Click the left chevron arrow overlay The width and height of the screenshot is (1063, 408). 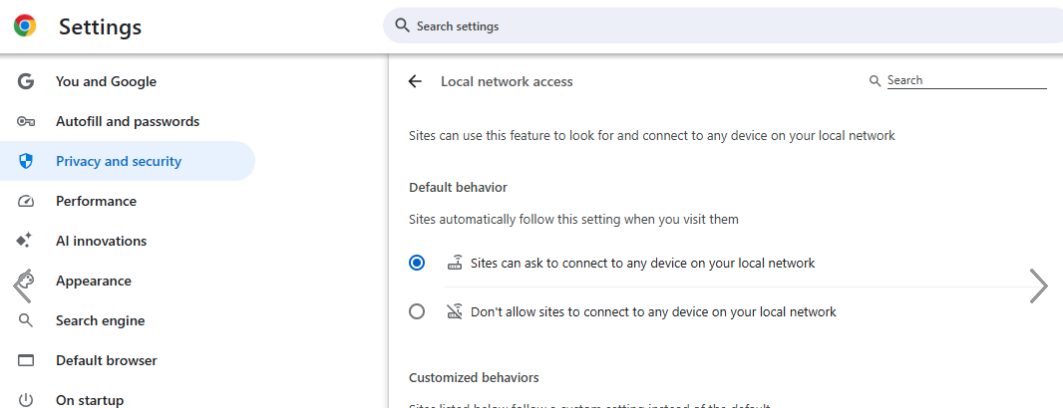pos(21,289)
